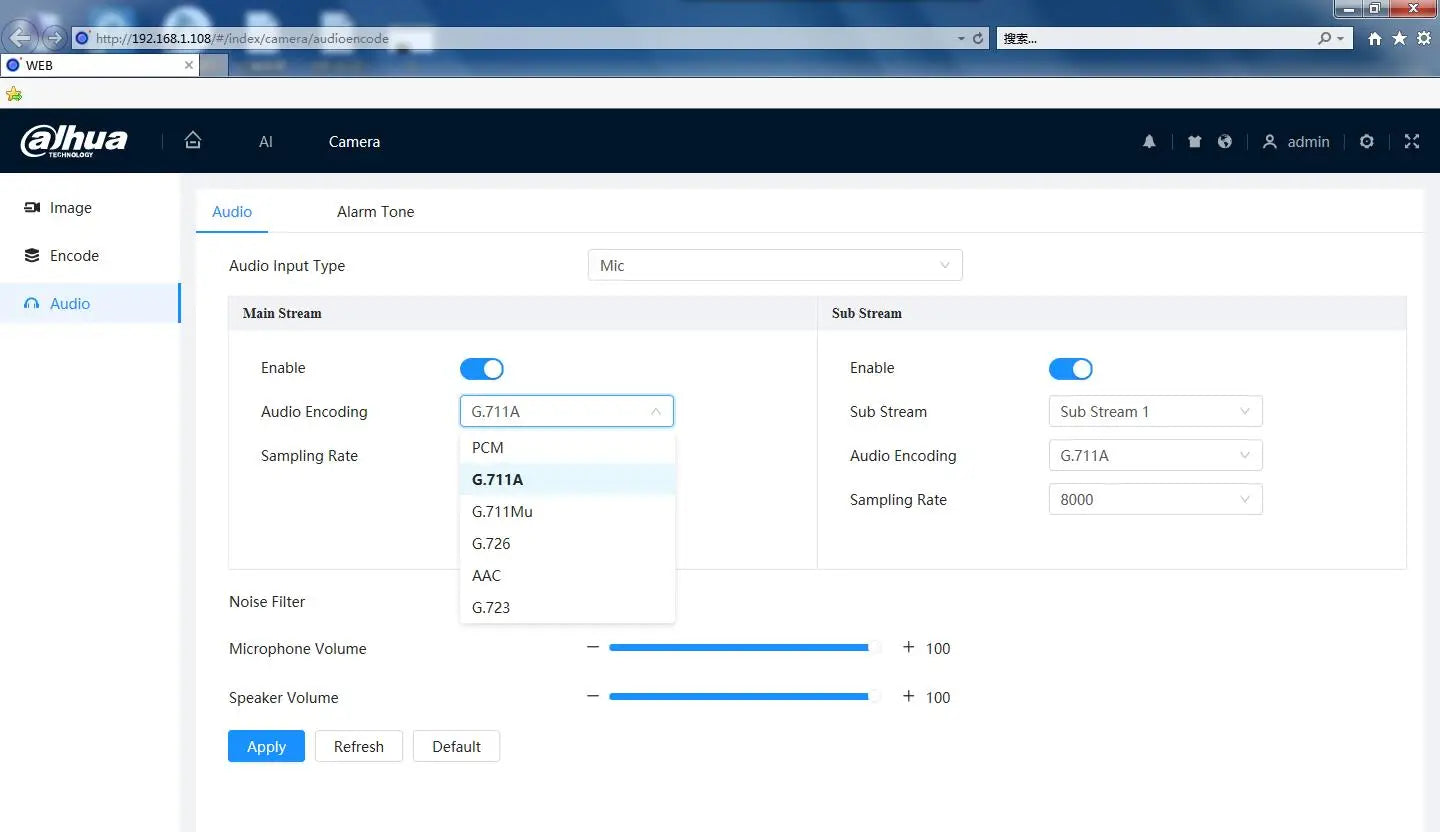
Task: Click the home icon in top navigation
Action: (x=193, y=141)
